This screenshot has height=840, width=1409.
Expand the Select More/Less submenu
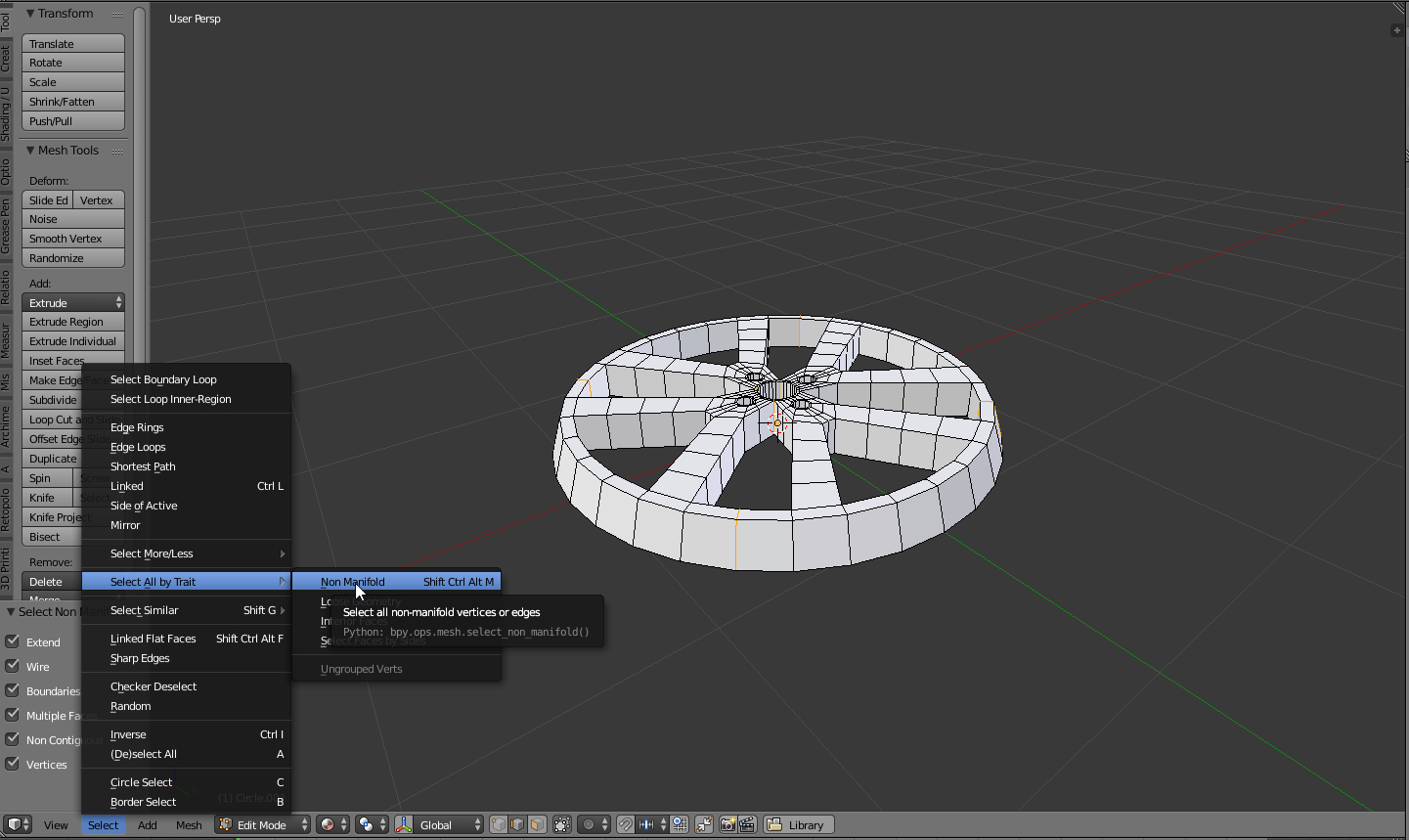click(x=186, y=553)
